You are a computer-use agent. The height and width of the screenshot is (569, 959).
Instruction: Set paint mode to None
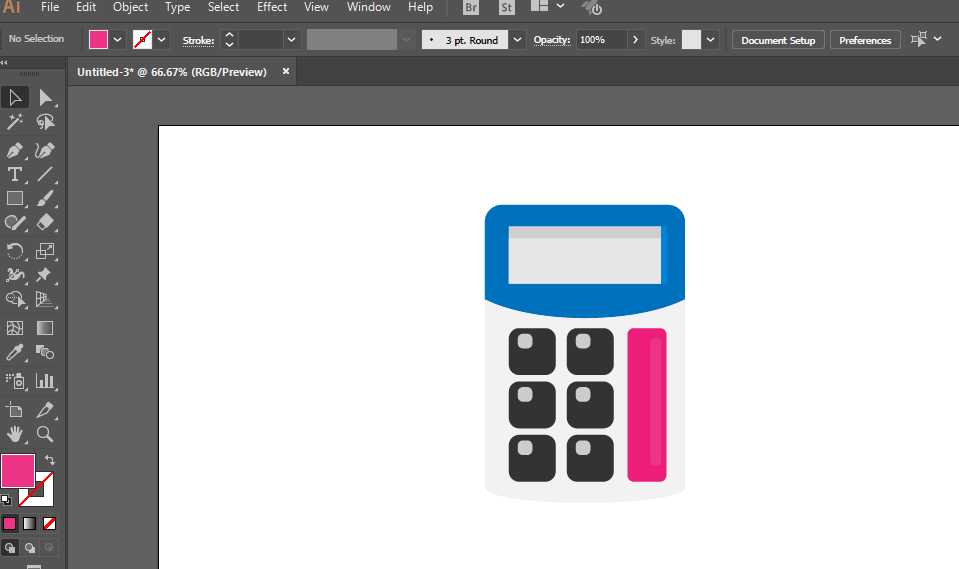click(50, 524)
